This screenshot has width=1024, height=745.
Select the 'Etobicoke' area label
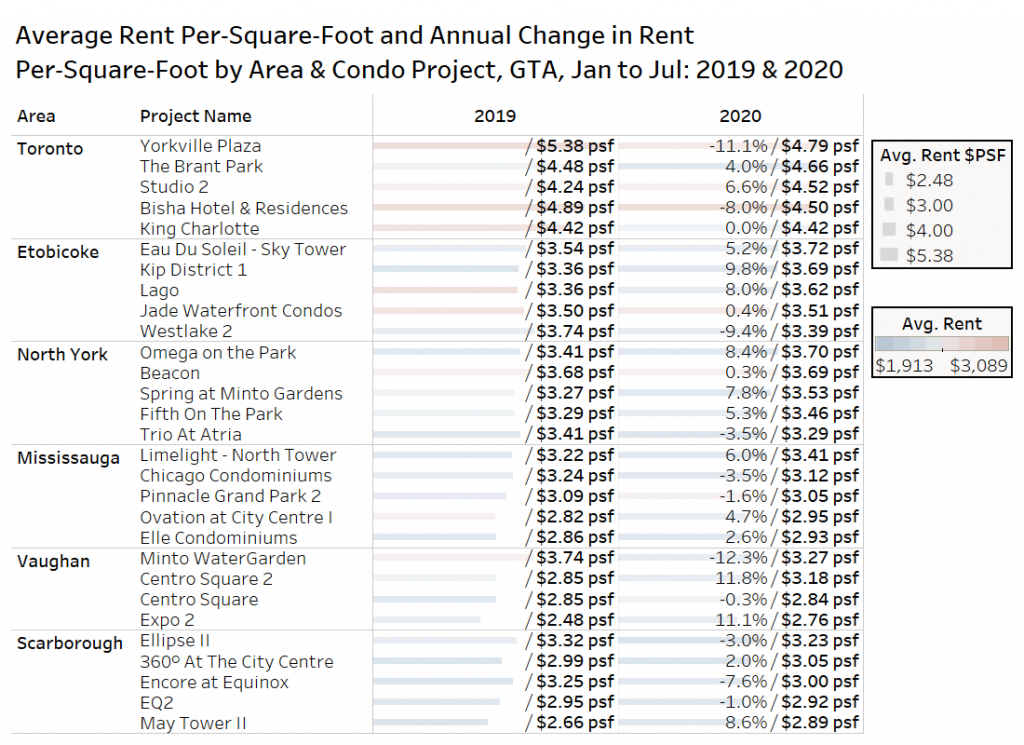coord(57,252)
